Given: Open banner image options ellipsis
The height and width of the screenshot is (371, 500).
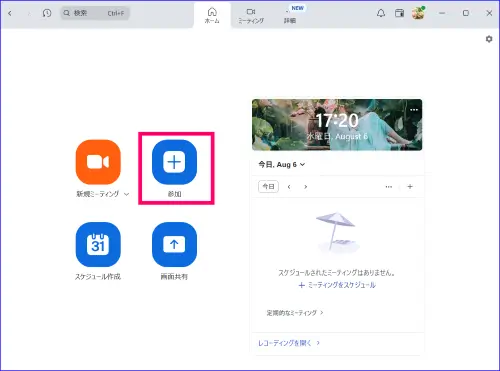Looking at the screenshot, I should (x=414, y=110).
